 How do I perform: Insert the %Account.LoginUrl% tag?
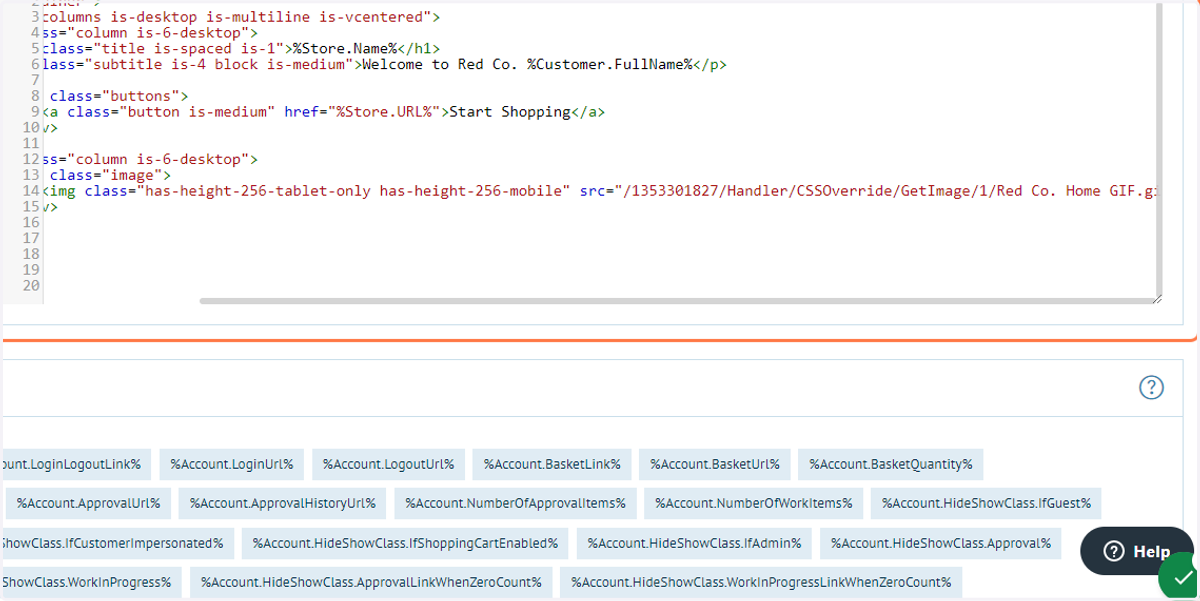pos(232,464)
